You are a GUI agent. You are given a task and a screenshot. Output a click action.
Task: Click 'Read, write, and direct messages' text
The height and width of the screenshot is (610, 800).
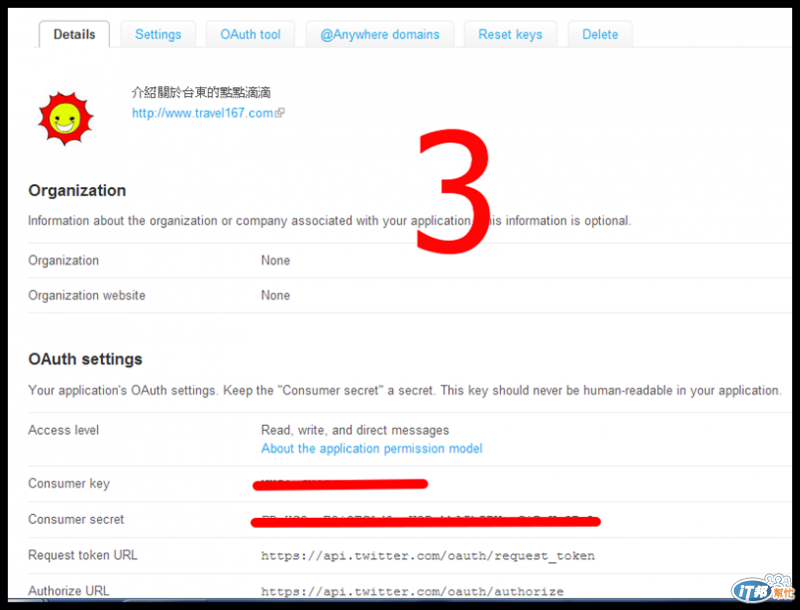[x=355, y=430]
